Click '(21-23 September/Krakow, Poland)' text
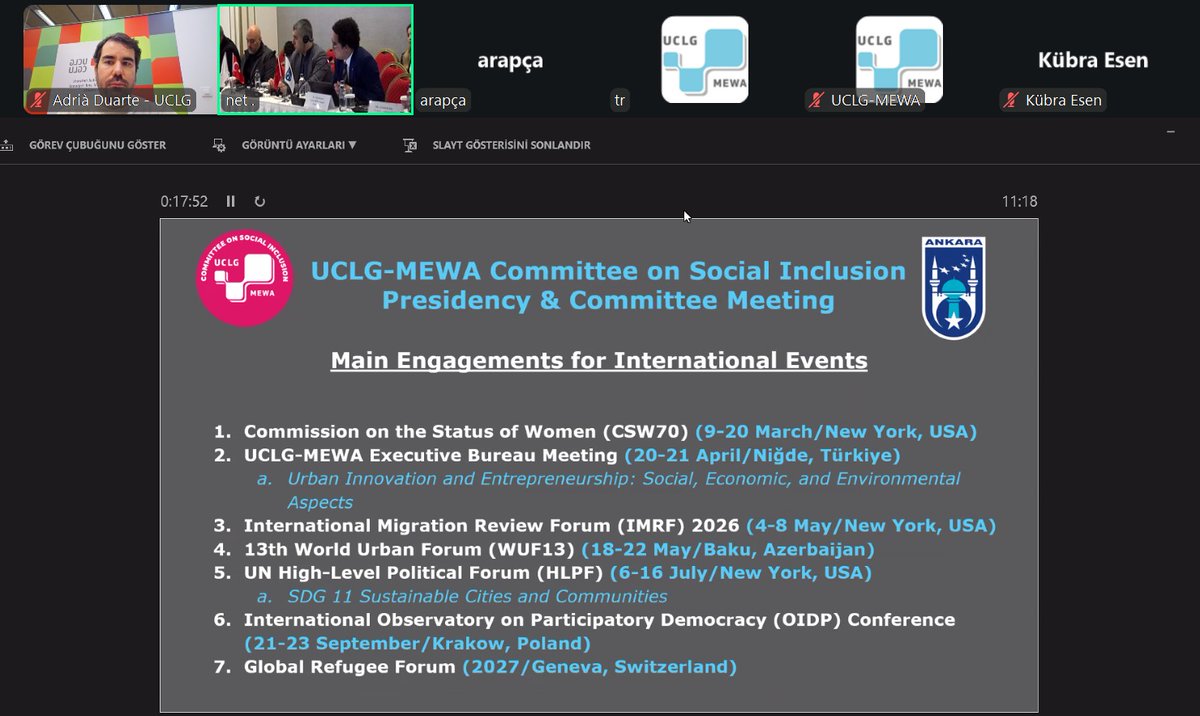The width and height of the screenshot is (1200, 716). 417,643
